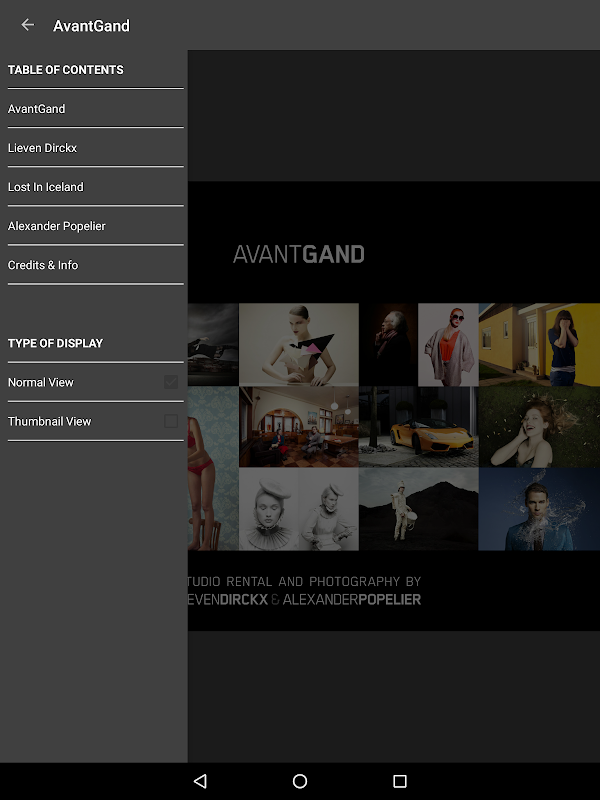Tap the figure with drum by the mountain photo

tap(419, 510)
